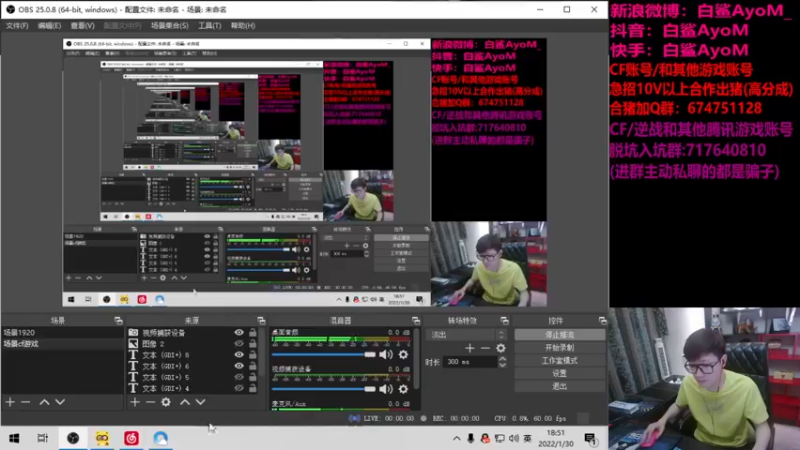Toggle the lock on 视频捕获设备 source

253,333
